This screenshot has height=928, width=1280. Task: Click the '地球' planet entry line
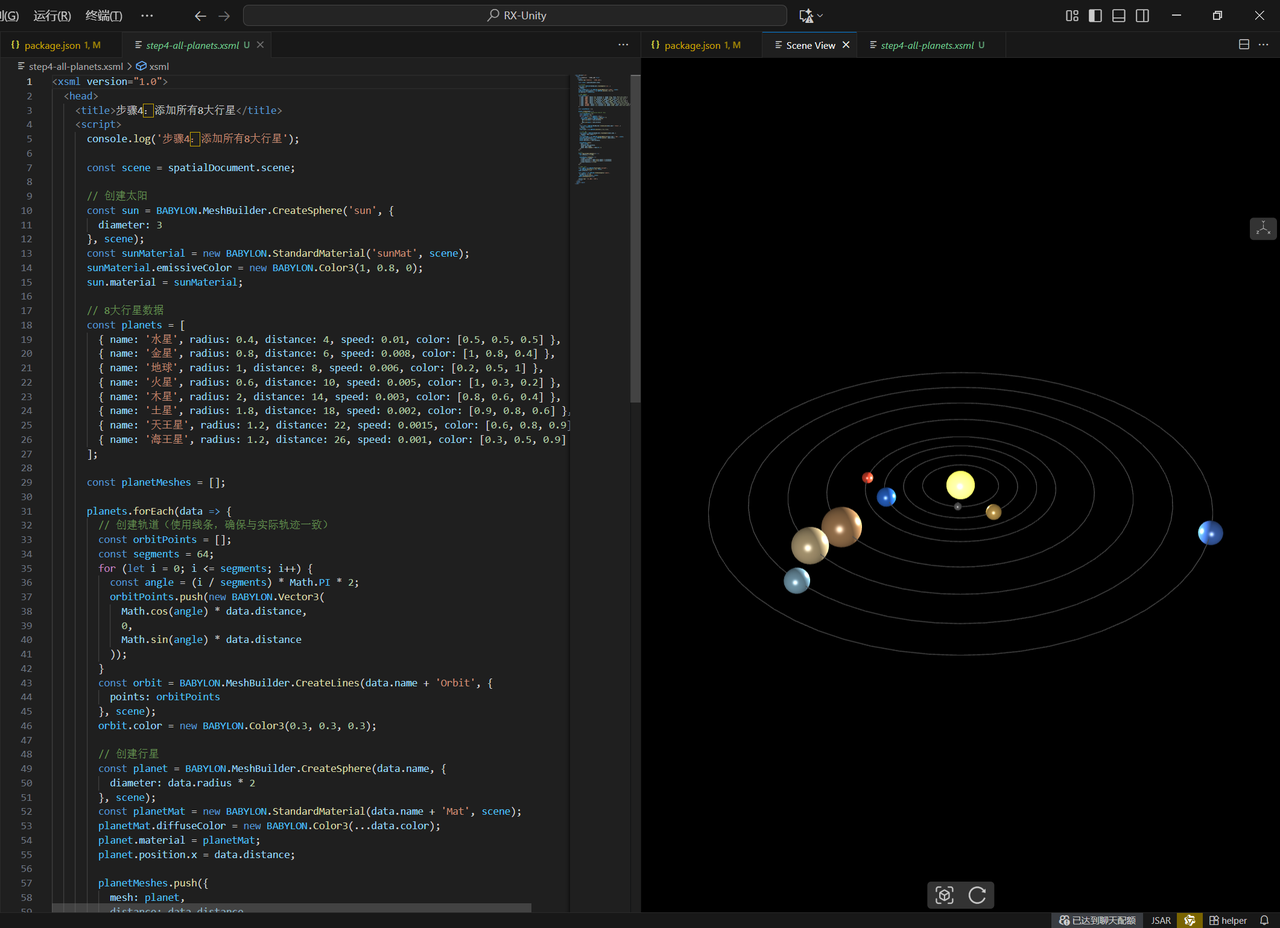point(321,368)
